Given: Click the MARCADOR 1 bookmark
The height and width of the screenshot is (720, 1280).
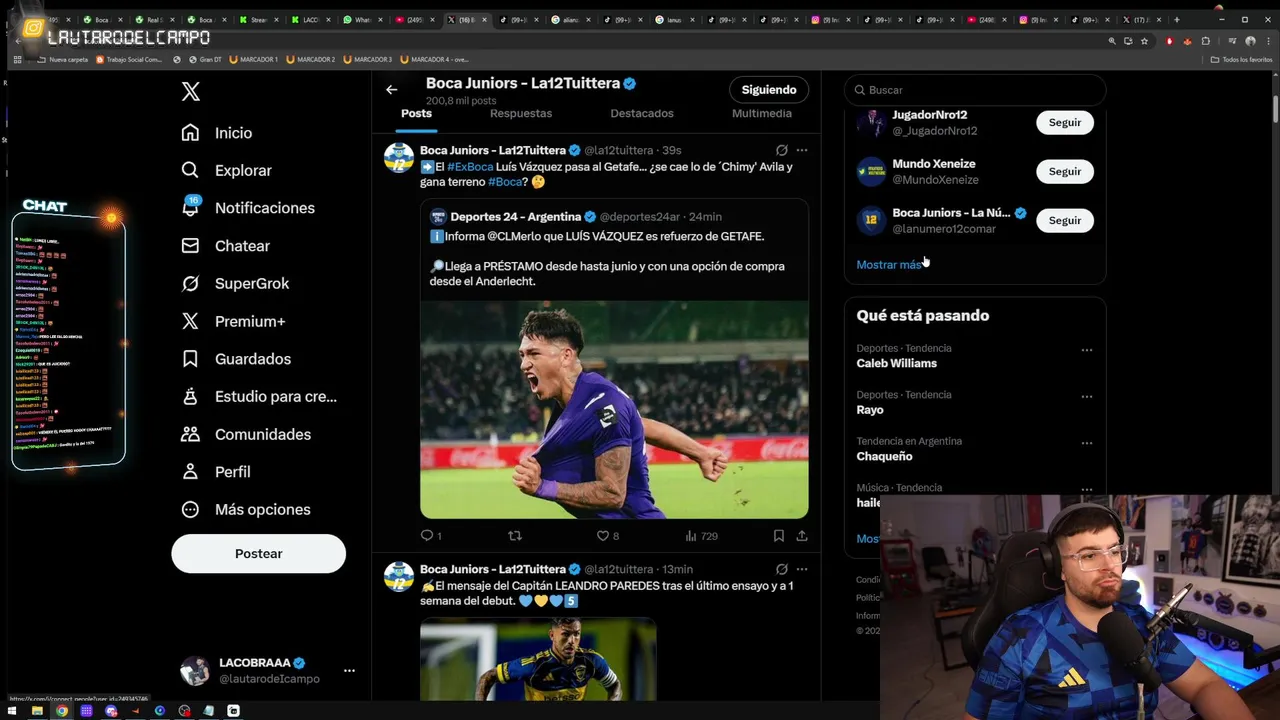Looking at the screenshot, I should tap(254, 59).
